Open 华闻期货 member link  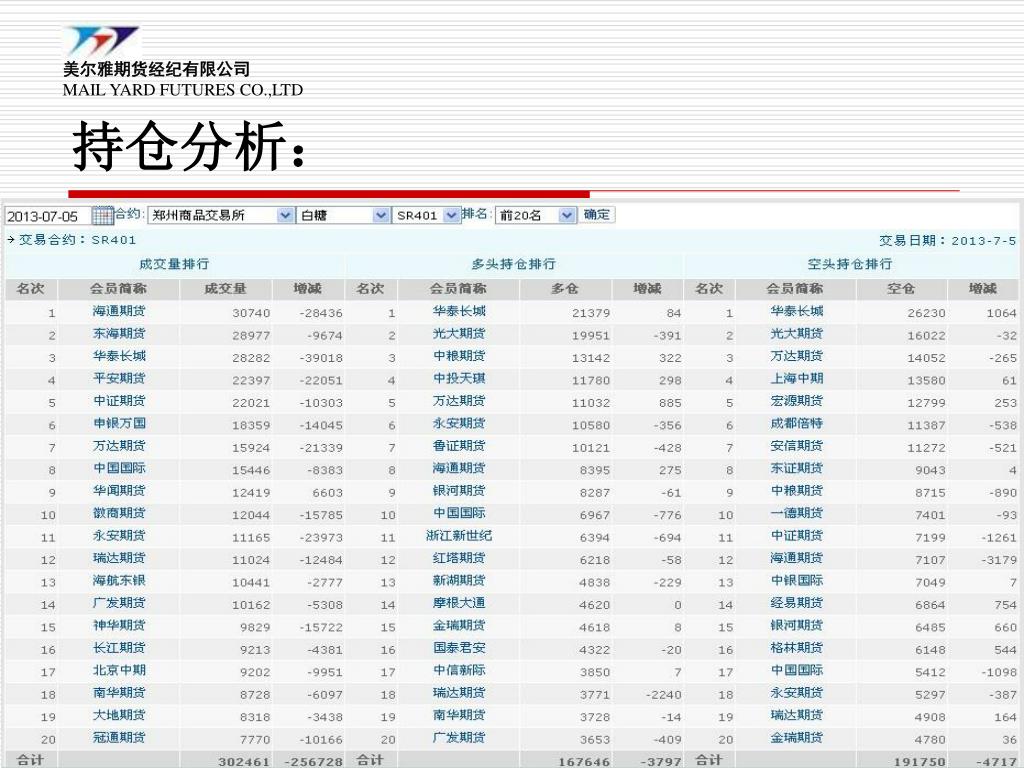click(x=119, y=491)
